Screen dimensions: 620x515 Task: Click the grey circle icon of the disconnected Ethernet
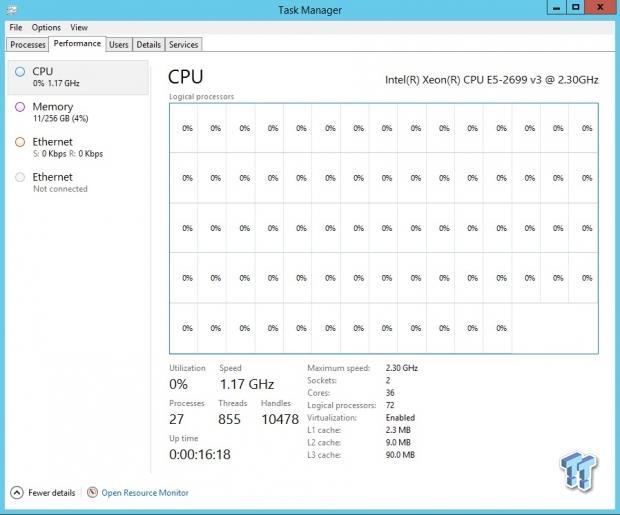[20, 177]
